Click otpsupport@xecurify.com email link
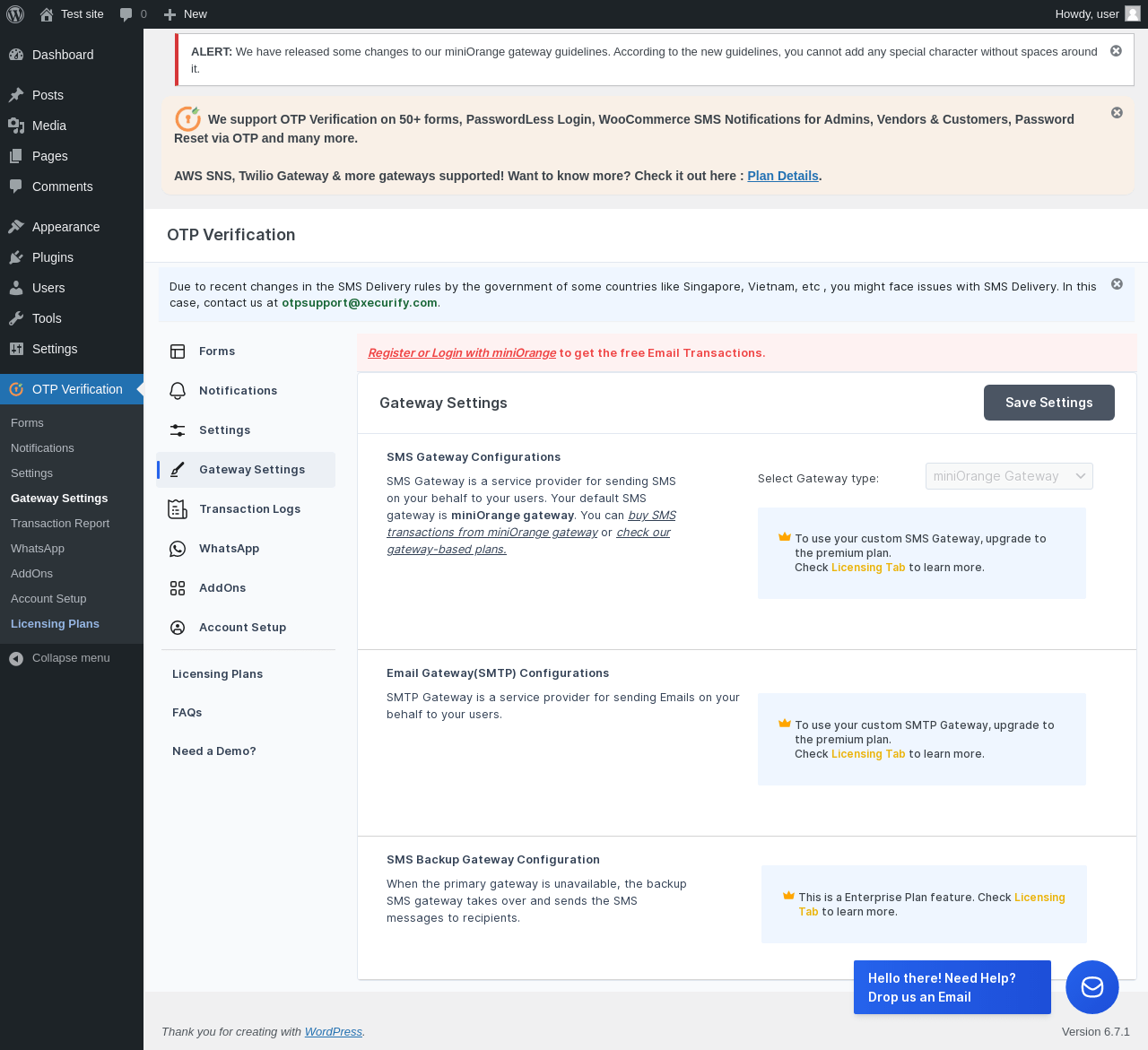The width and height of the screenshot is (1148, 1050). pyautogui.click(x=360, y=303)
